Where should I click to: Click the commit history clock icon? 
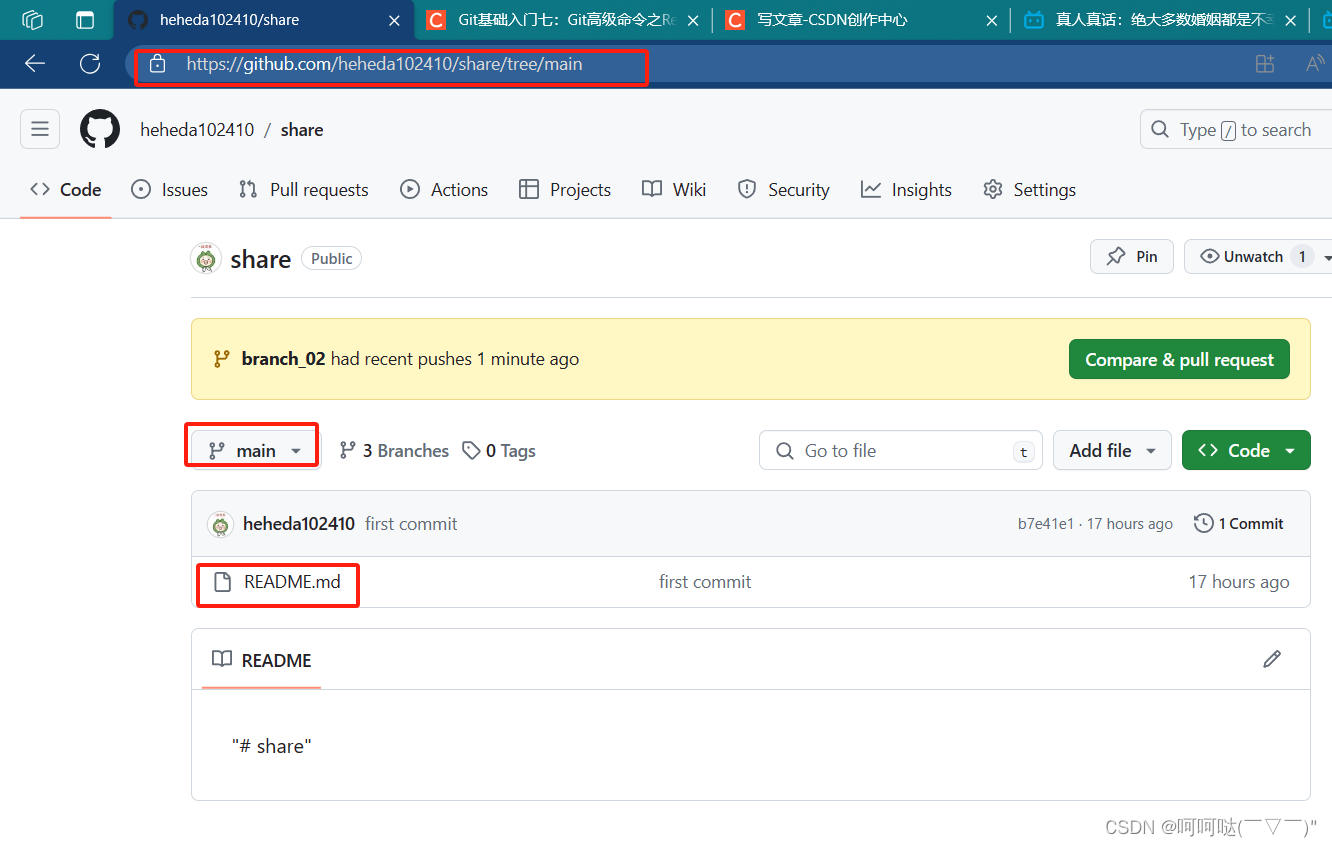[x=1204, y=523]
